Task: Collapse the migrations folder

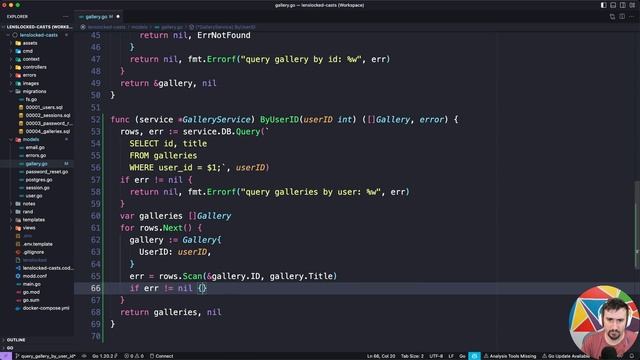Action: tap(34, 91)
